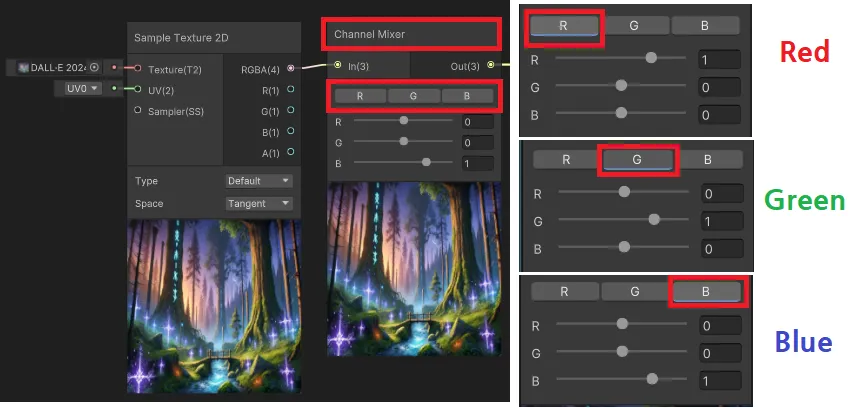The height and width of the screenshot is (408, 856).
Task: Click the B value field in the Blue panel
Action: pos(721,381)
